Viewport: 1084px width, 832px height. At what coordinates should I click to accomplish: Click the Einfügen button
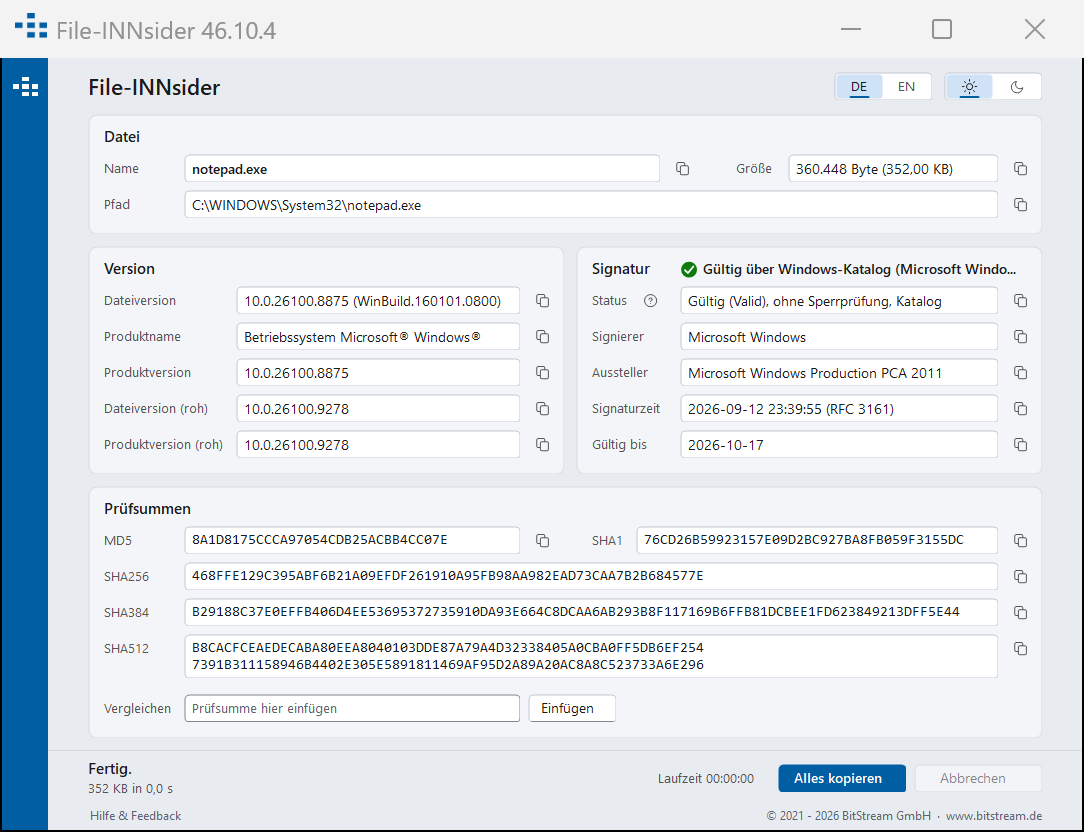(572, 708)
